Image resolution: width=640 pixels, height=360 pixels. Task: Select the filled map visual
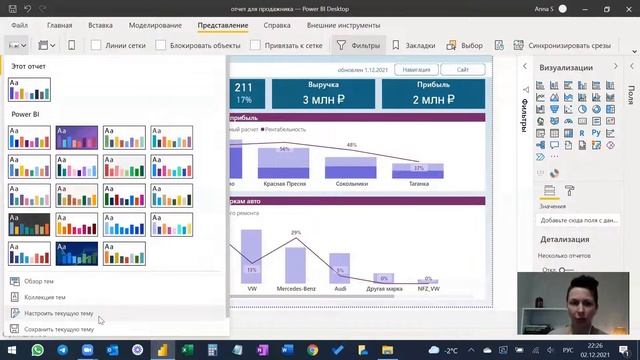[554, 121]
